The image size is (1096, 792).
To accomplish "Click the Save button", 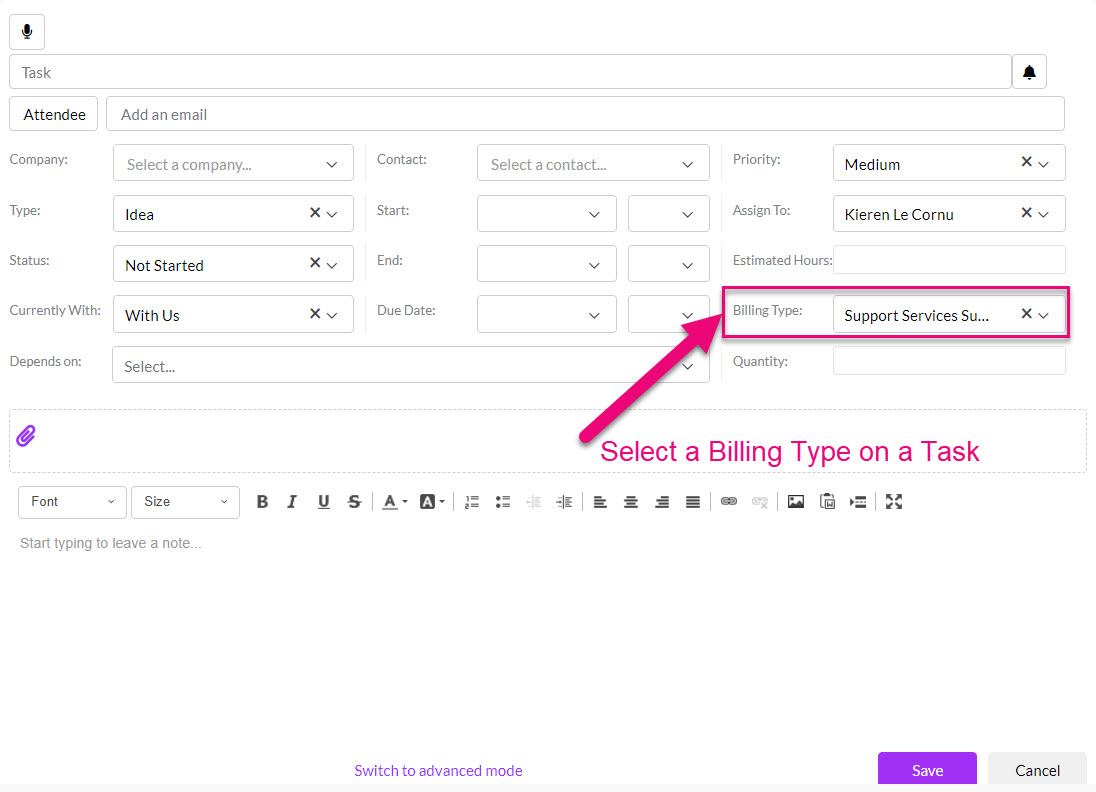I will [x=927, y=770].
